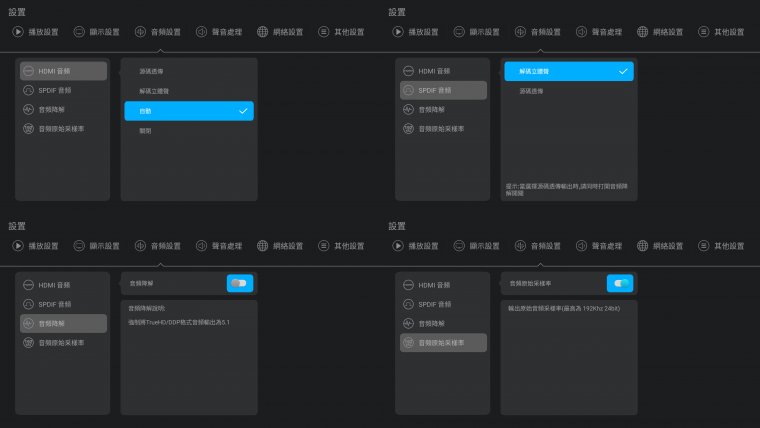Choose 解碼立體聲 in the HDMI options list
Viewport: 760px width, 428px height.
(189, 91)
